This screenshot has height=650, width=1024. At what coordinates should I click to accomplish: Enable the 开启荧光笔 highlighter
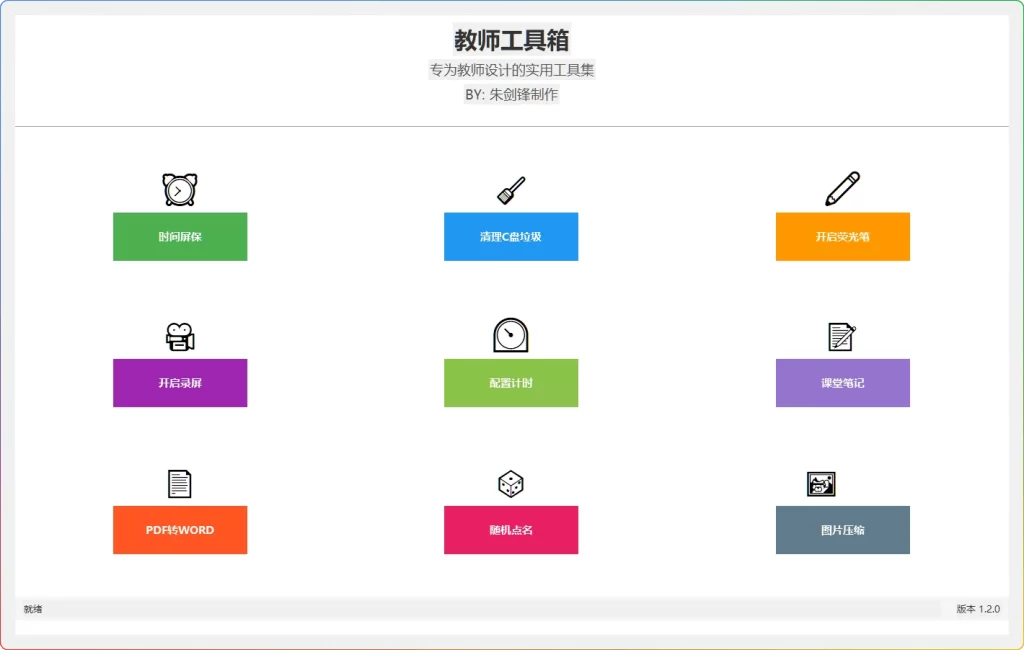(843, 236)
